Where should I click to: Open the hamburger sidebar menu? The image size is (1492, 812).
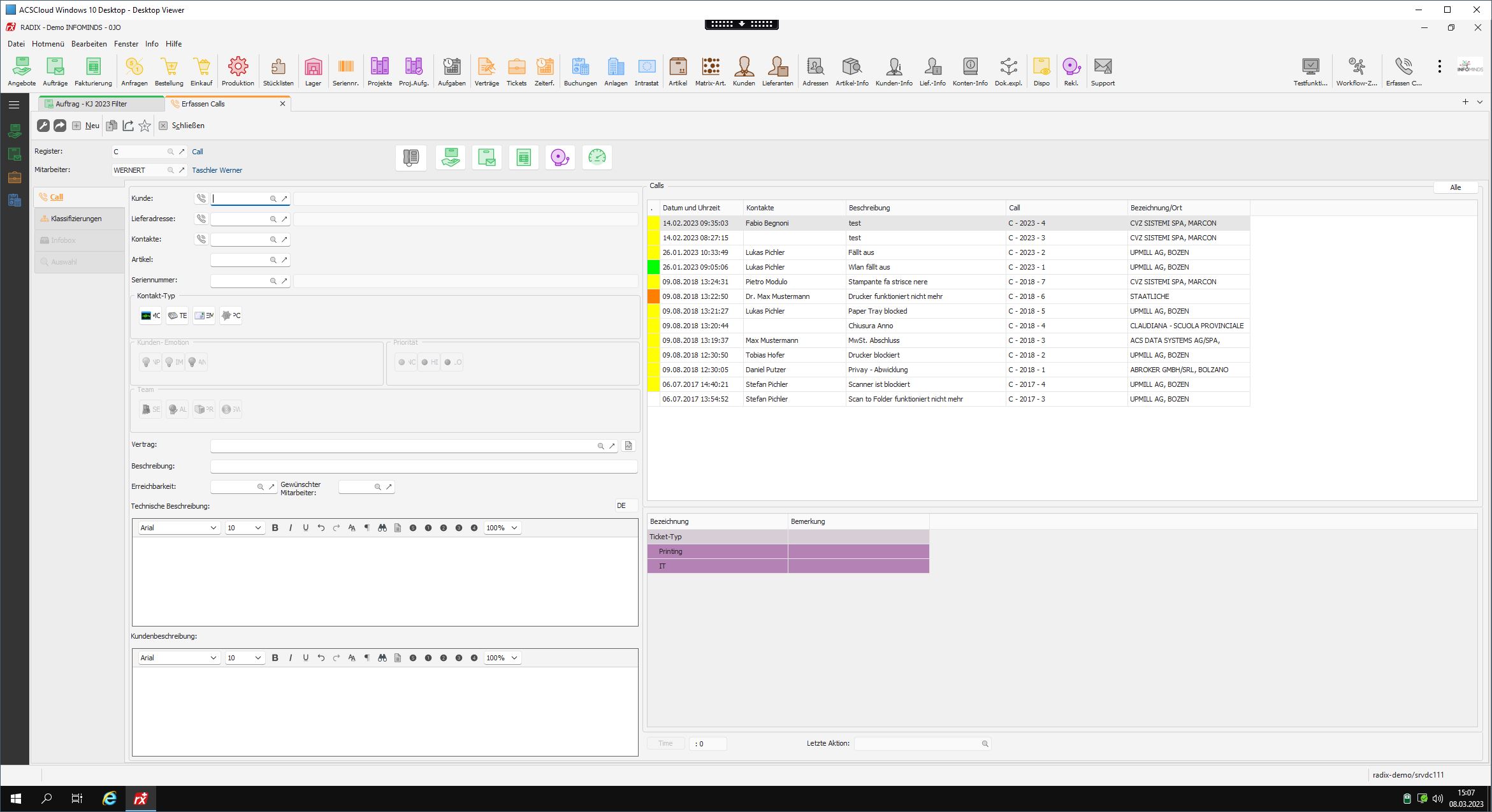point(14,105)
